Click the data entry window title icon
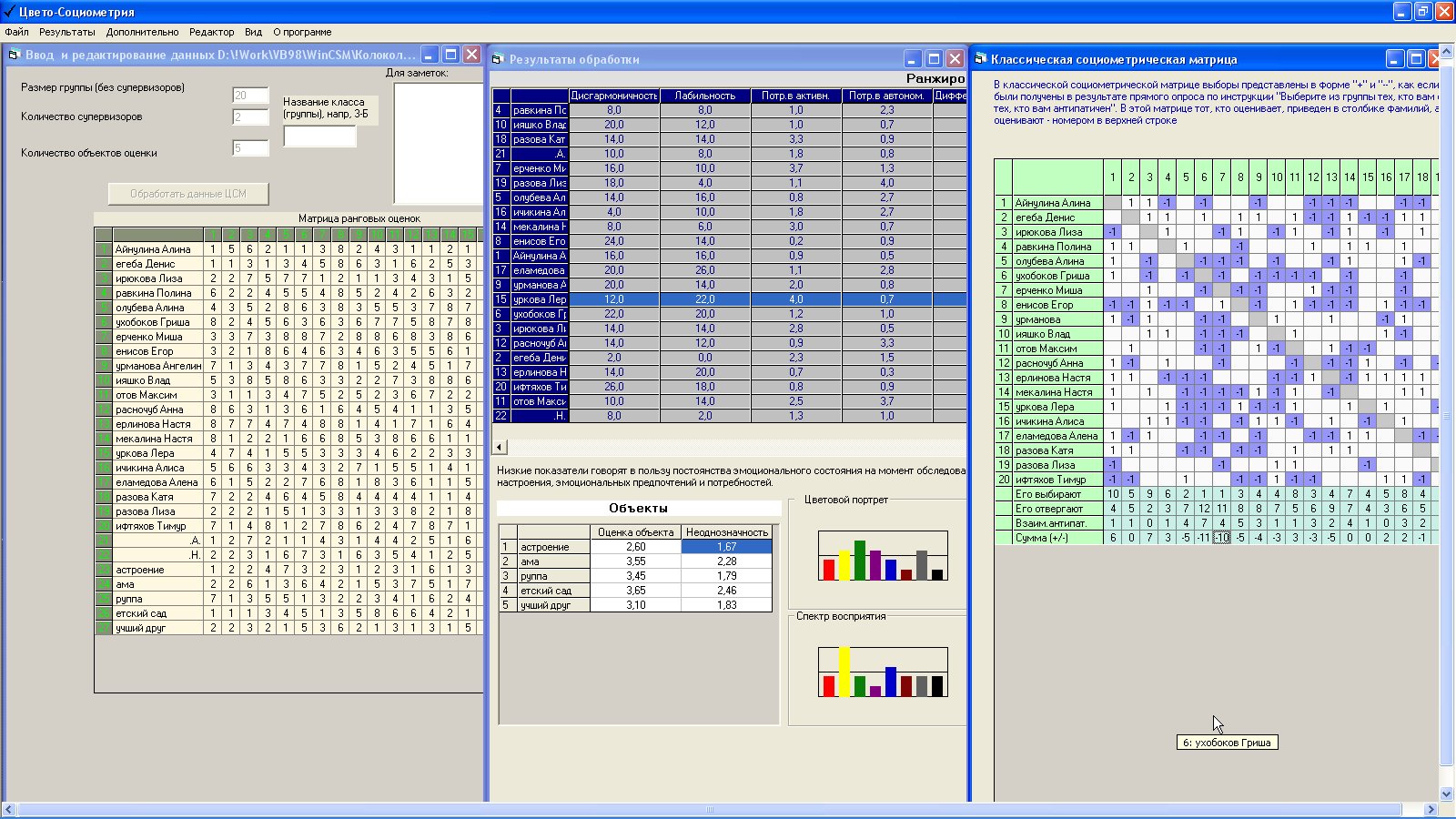This screenshot has height=819, width=1456. point(14,55)
